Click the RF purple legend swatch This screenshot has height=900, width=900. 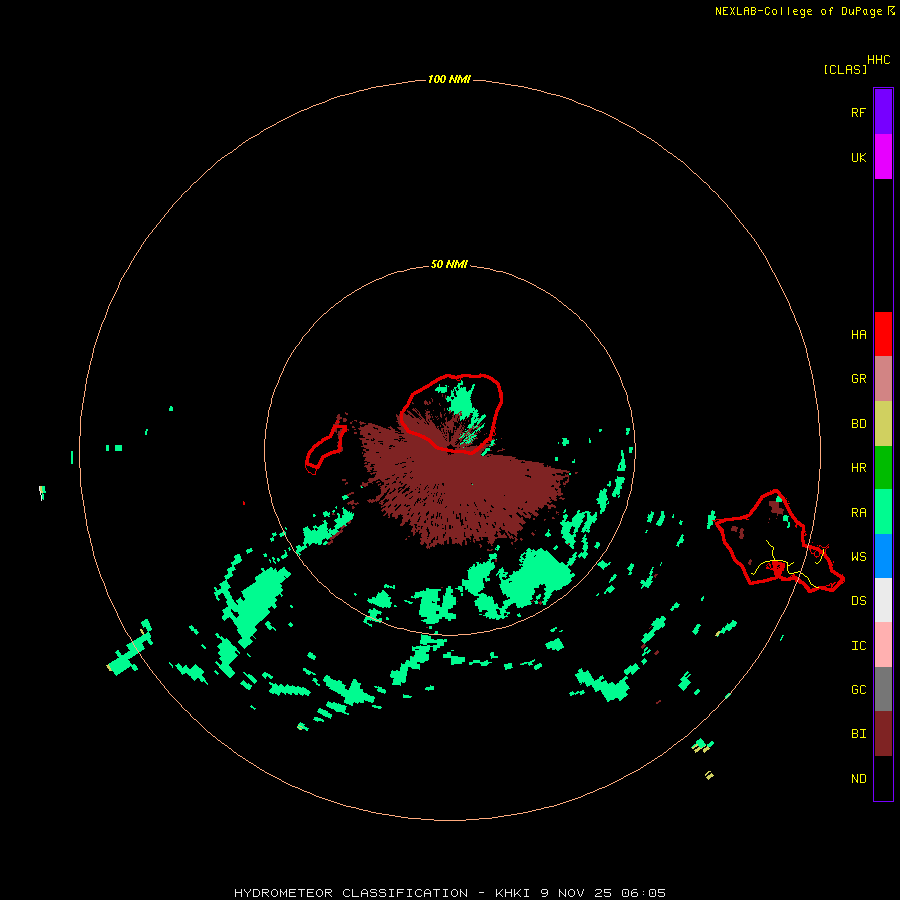click(x=883, y=112)
